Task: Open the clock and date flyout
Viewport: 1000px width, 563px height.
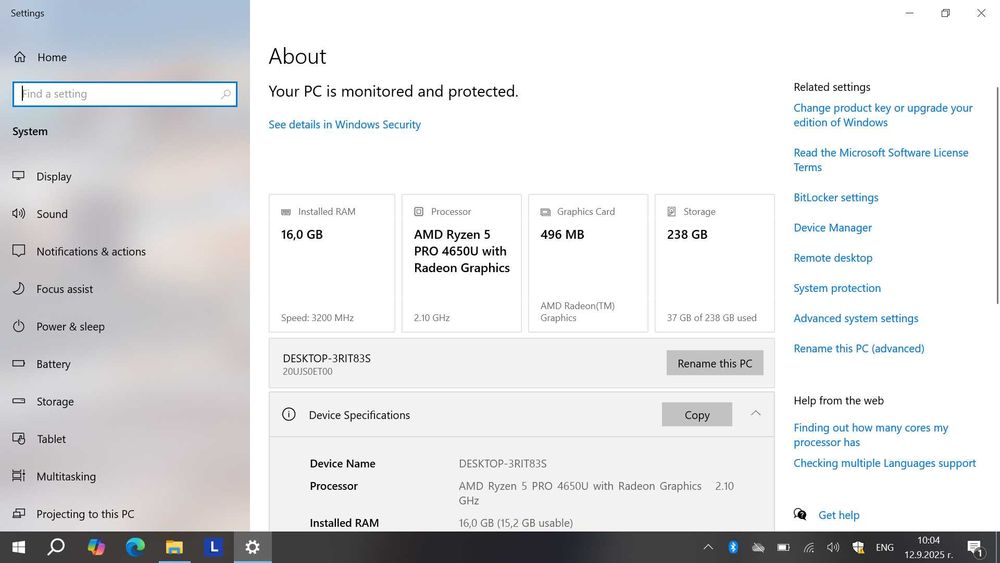Action: point(929,547)
